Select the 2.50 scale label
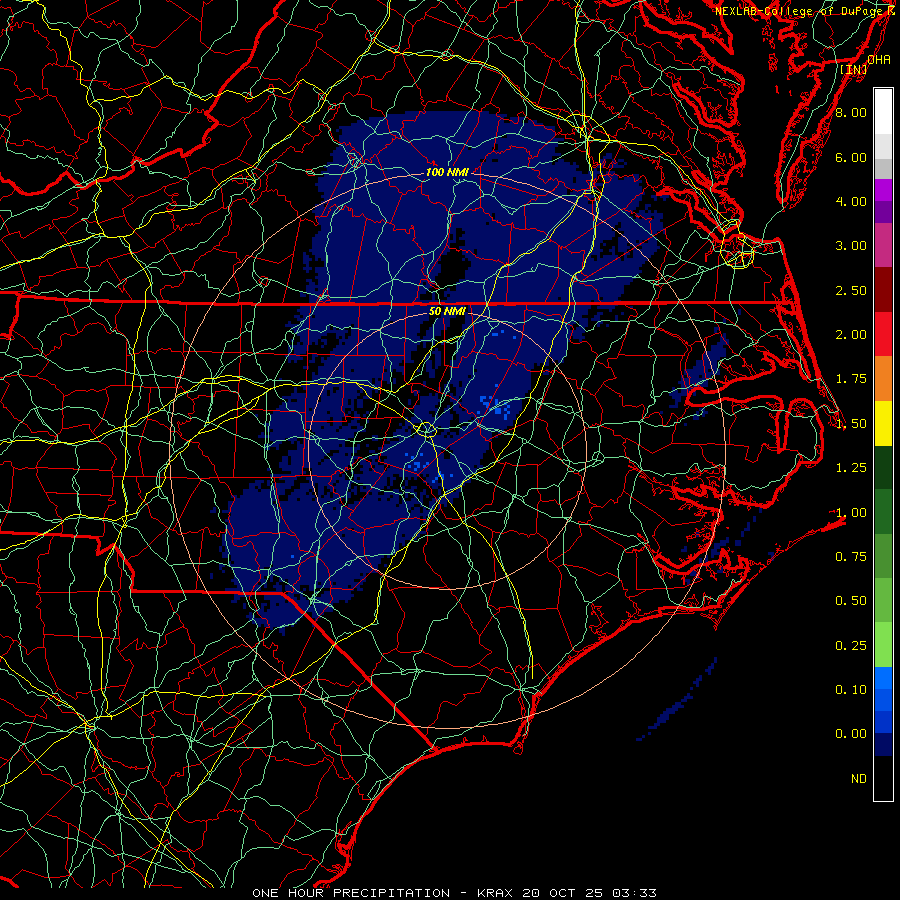Image resolution: width=900 pixels, height=900 pixels. [x=851, y=290]
